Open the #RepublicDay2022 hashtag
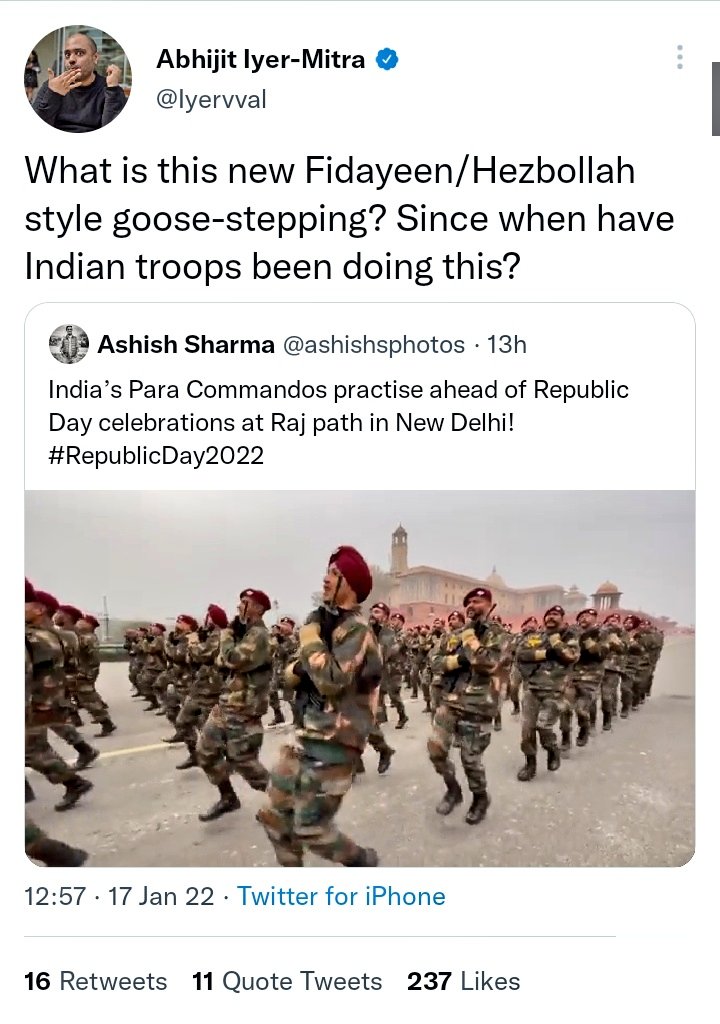 click(156, 455)
